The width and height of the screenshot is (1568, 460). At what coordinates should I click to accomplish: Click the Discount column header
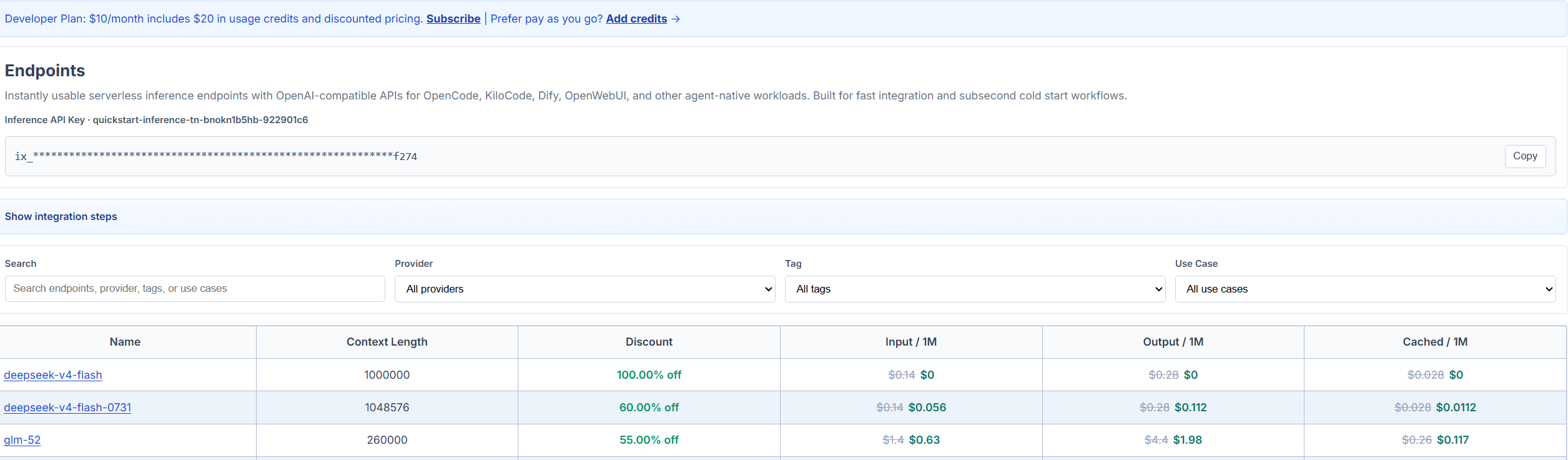[649, 342]
